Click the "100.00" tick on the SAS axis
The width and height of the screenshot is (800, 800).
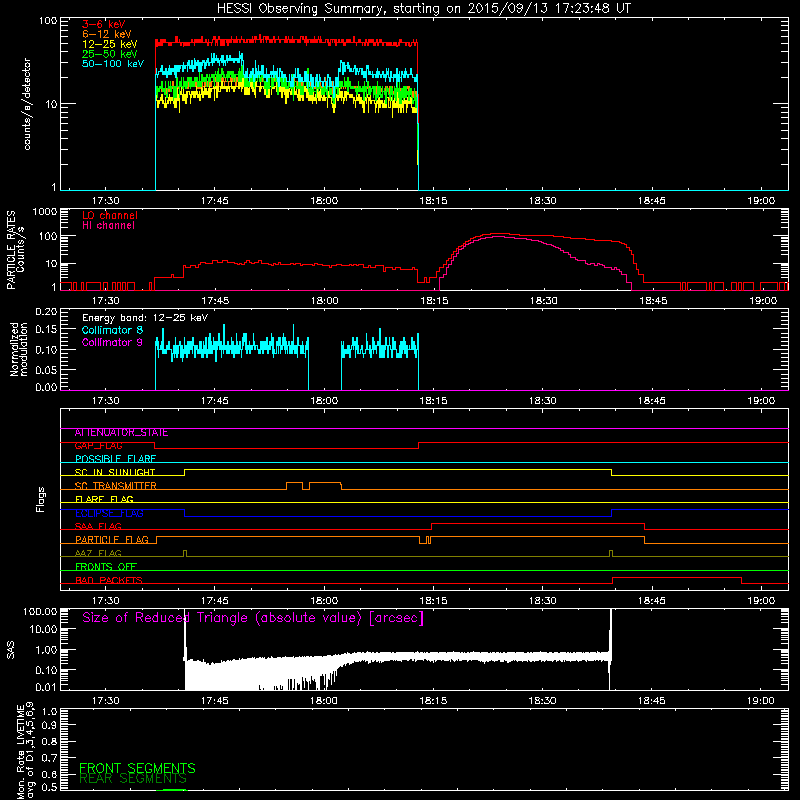point(40,611)
